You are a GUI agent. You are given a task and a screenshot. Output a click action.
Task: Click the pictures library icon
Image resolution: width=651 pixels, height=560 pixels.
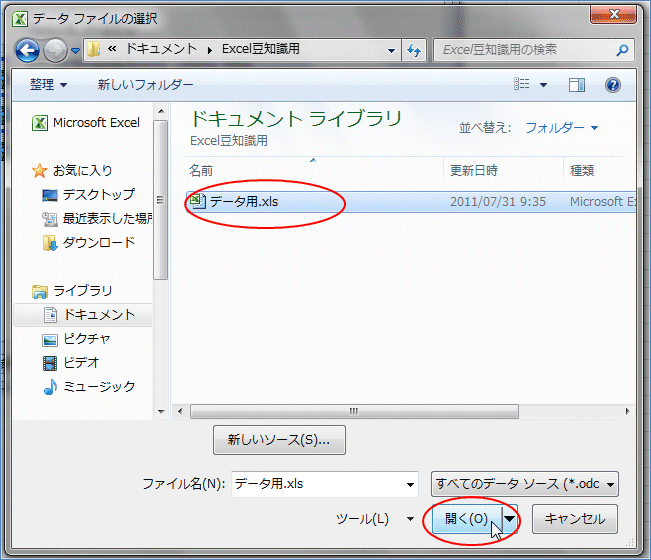click(50, 340)
